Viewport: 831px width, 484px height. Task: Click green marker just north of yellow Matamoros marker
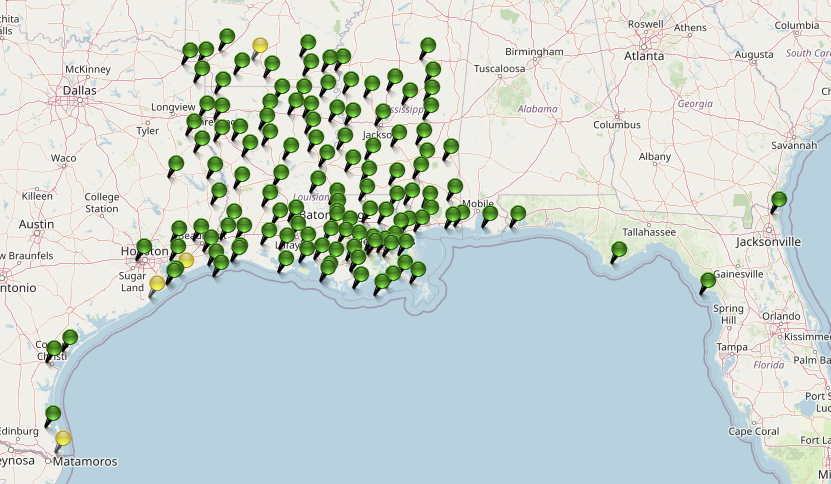(53, 414)
